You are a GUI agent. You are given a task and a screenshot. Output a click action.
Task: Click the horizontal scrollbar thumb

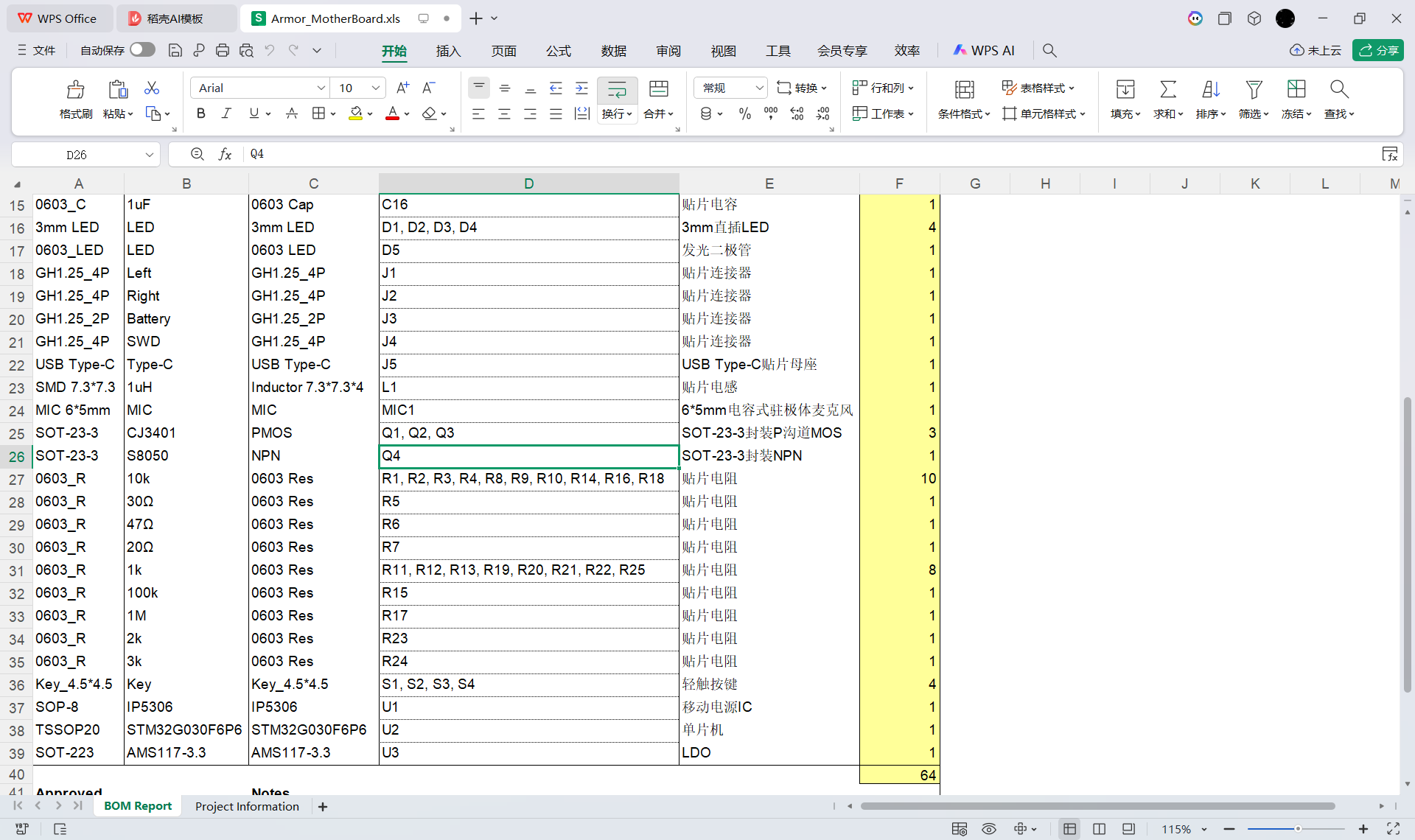coord(1098,806)
